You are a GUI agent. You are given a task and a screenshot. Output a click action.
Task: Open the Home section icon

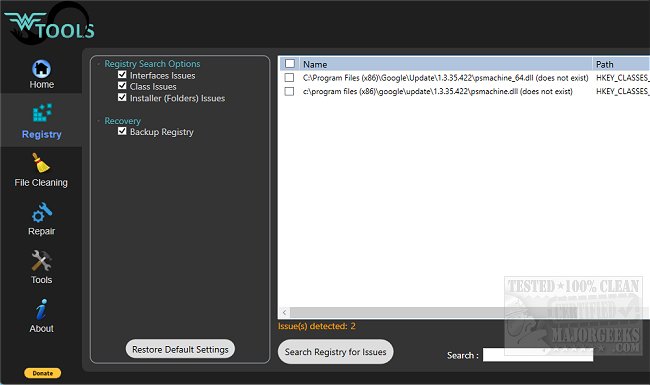coord(41,69)
